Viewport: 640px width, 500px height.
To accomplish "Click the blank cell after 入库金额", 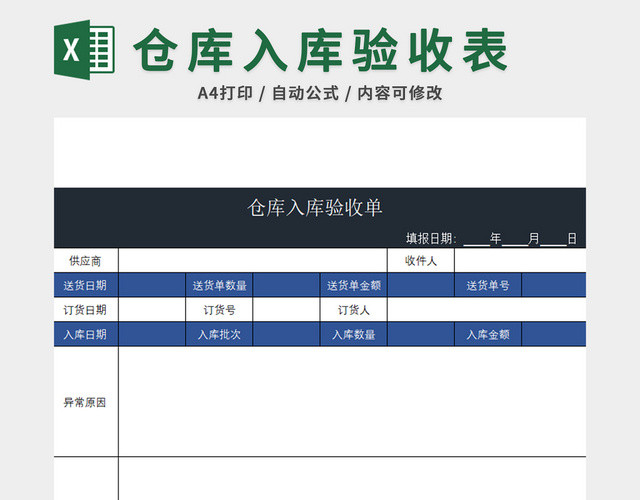I will [554, 334].
